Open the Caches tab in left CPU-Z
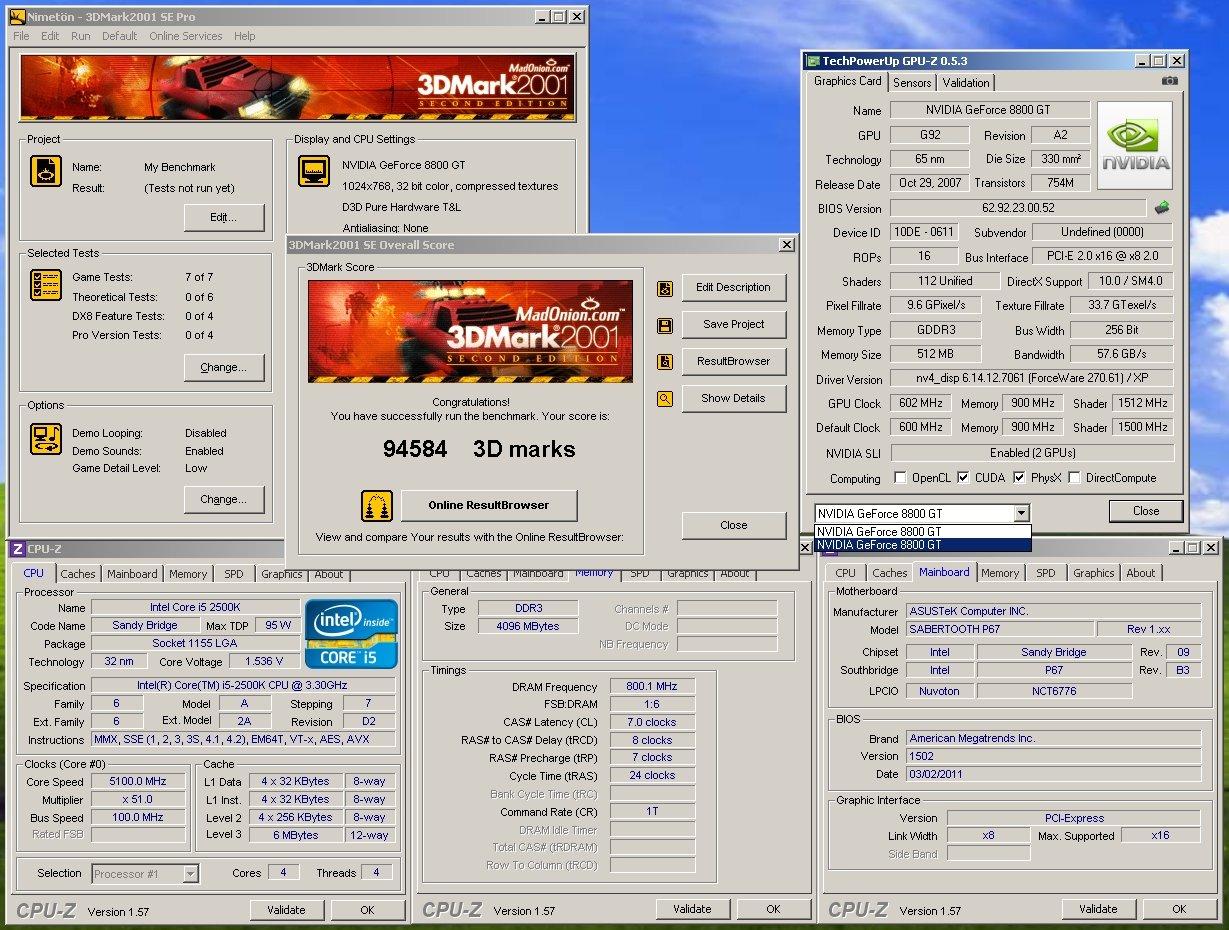The height and width of the screenshot is (930, 1229). [78, 574]
